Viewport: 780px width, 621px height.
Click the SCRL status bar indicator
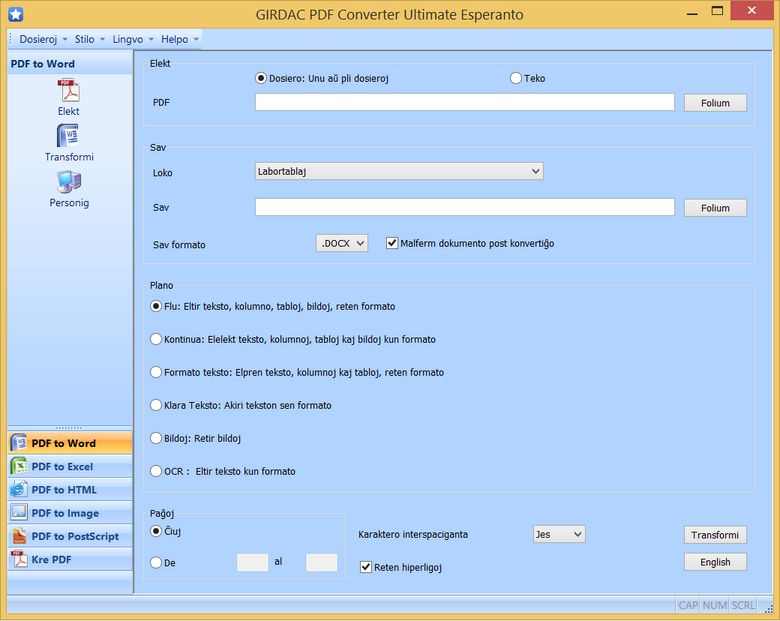pos(743,605)
